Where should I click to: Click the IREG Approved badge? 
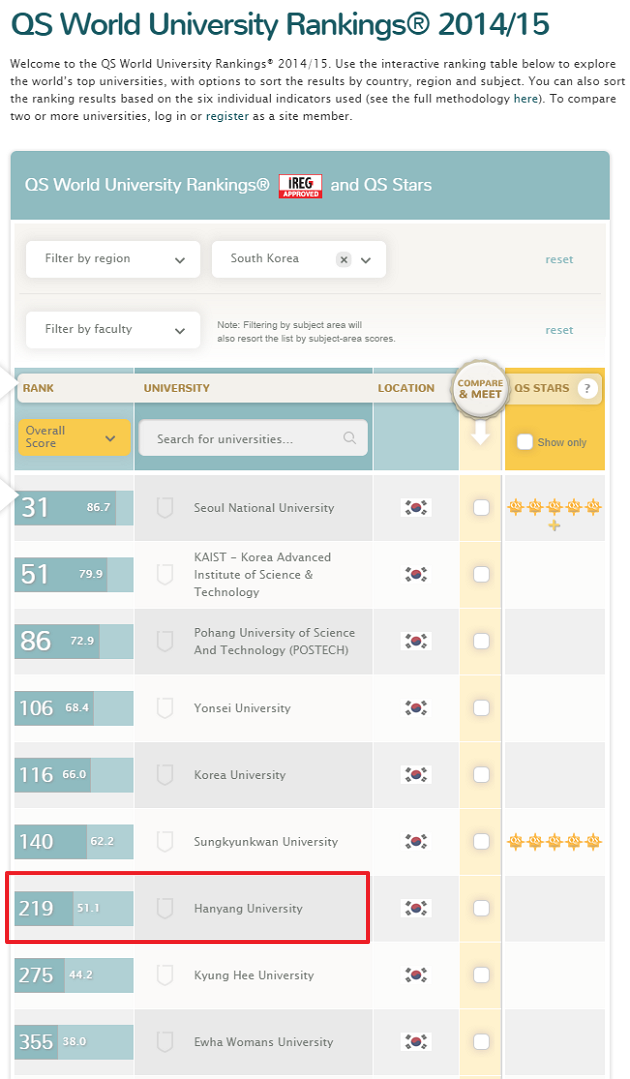pyautogui.click(x=300, y=185)
